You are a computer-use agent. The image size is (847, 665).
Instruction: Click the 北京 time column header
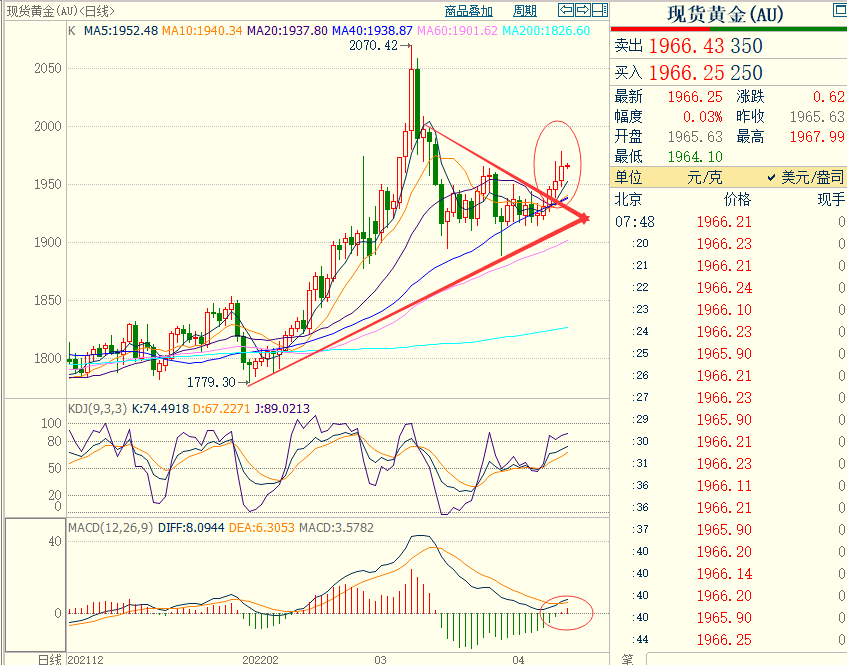[628, 200]
